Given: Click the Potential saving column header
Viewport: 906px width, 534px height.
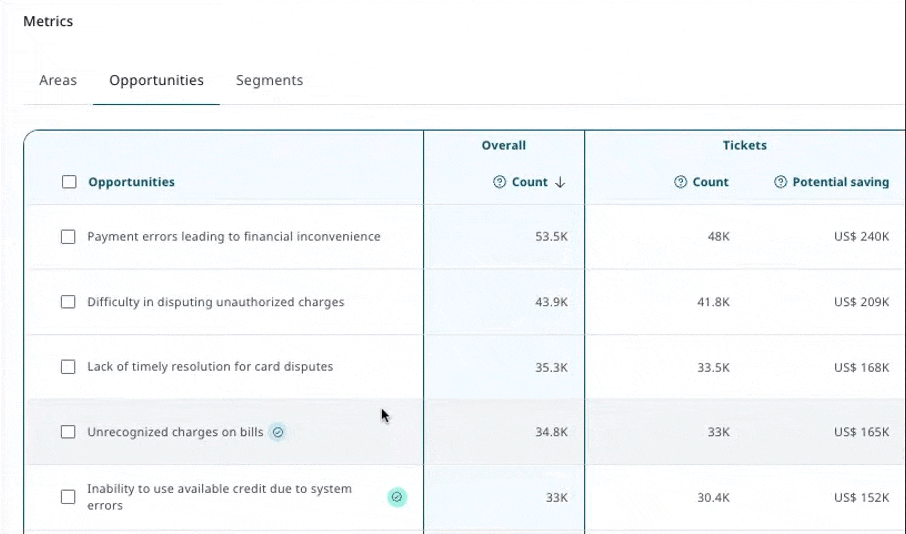Looking at the screenshot, I should click(x=840, y=182).
